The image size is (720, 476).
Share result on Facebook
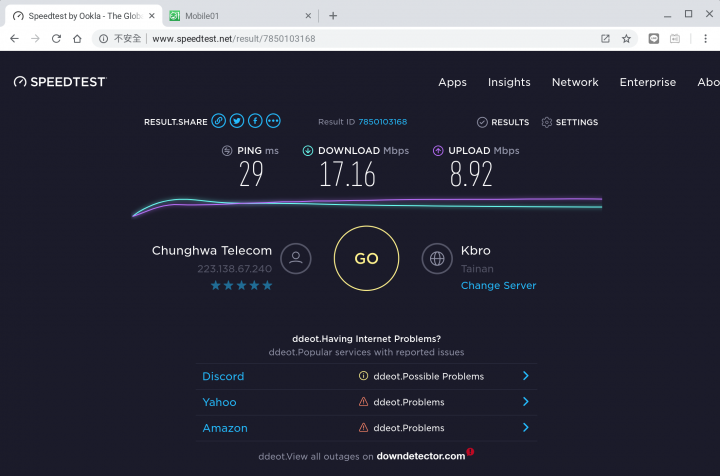pyautogui.click(x=255, y=121)
